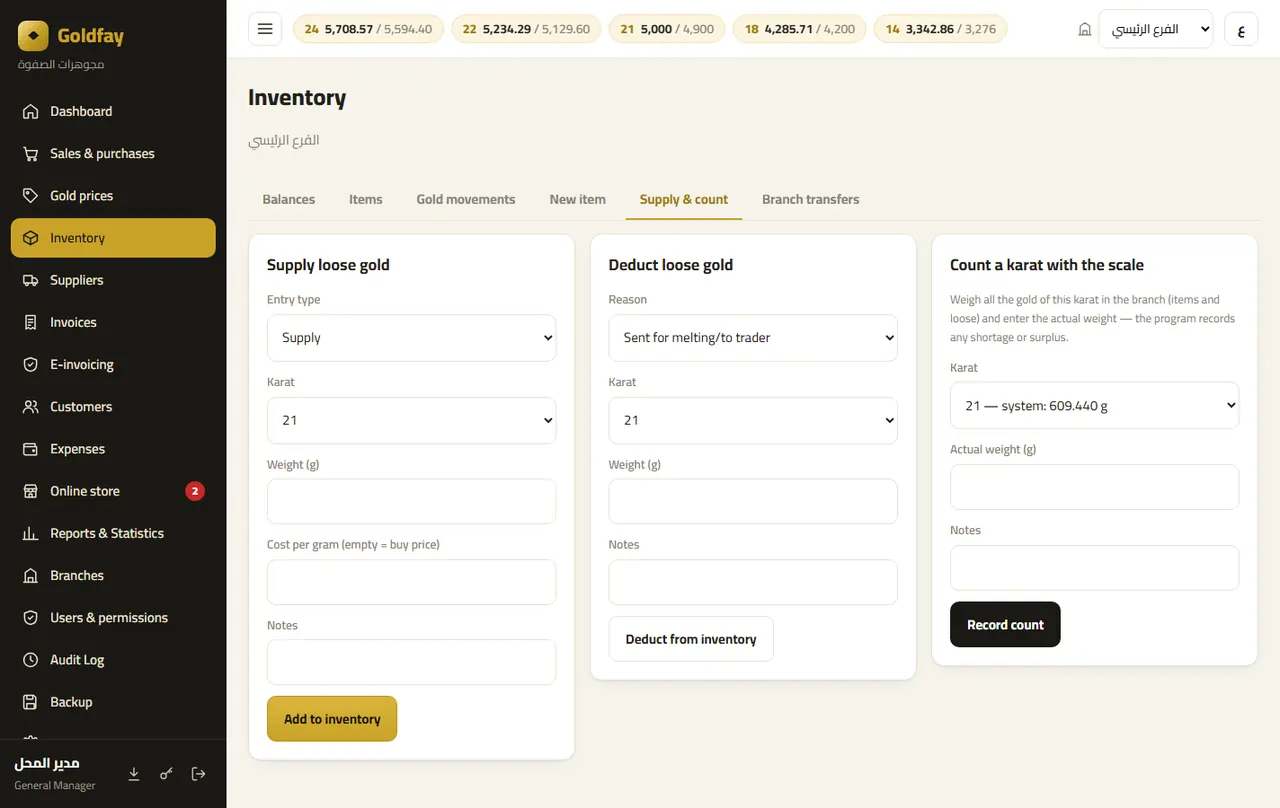
Task: Switch to the Supply & count tab
Action: click(x=684, y=200)
